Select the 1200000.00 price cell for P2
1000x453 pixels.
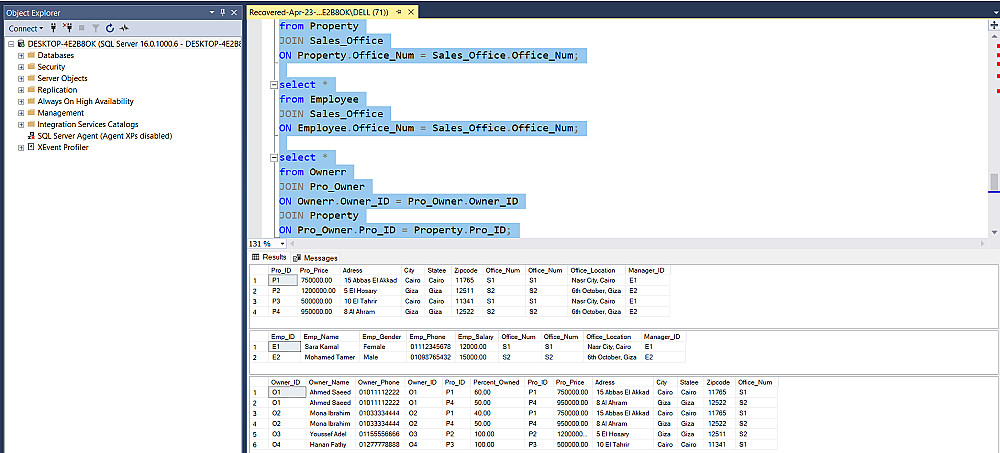[x=319, y=291]
